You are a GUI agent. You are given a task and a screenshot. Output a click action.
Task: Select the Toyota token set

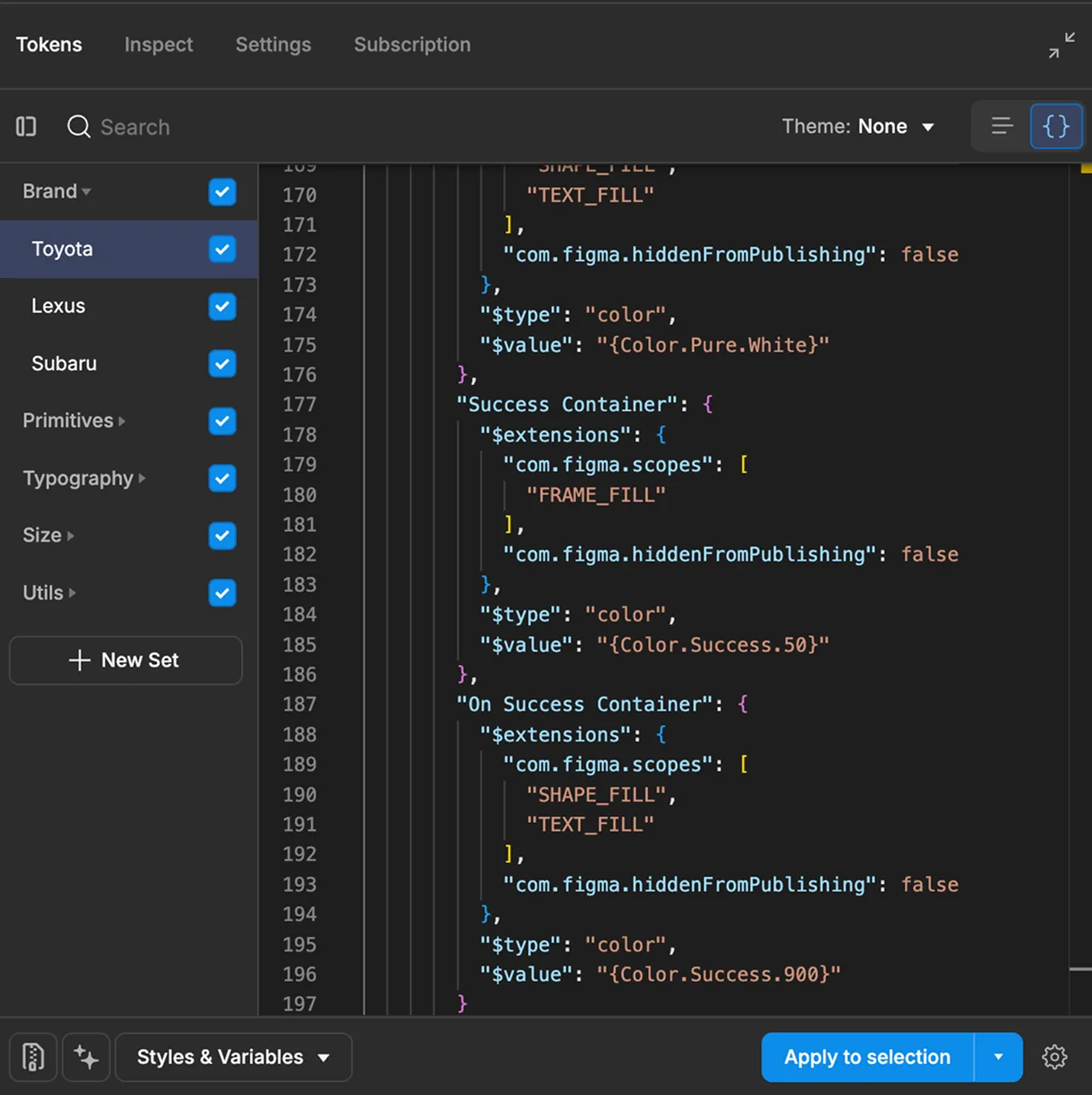[62, 249]
